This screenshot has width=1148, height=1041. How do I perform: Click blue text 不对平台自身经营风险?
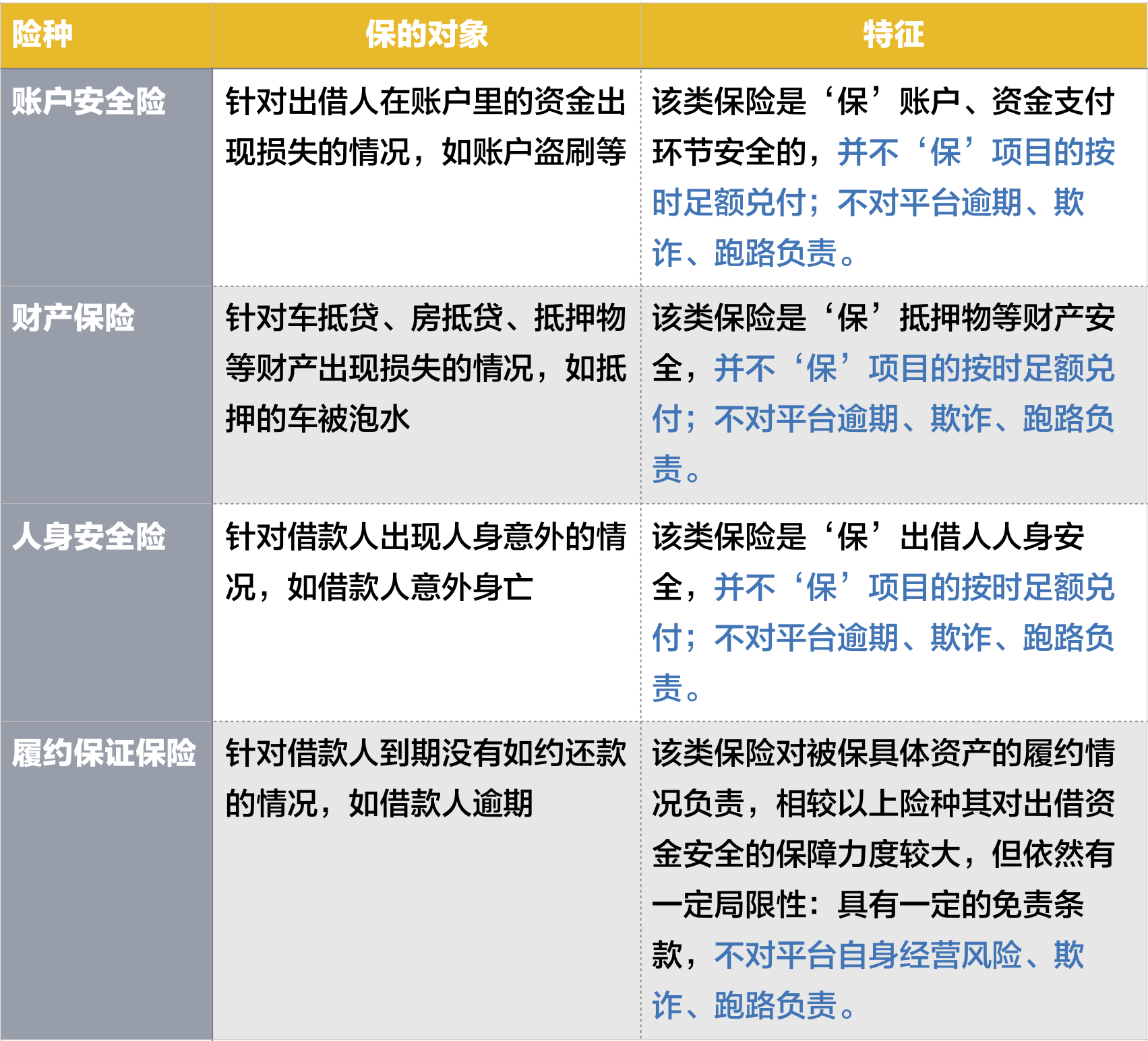click(868, 955)
